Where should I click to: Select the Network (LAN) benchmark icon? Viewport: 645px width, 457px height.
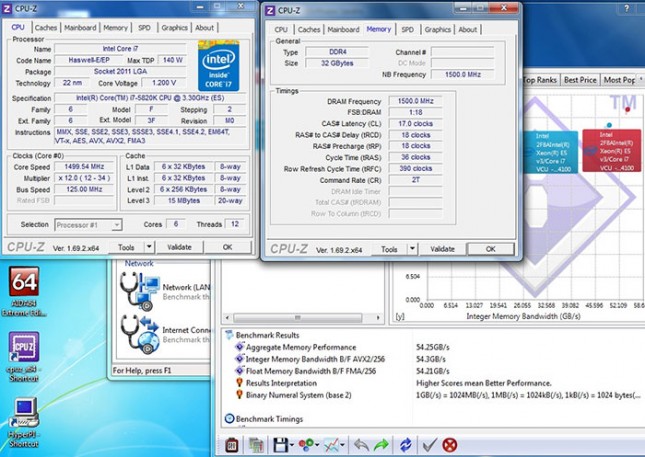(x=139, y=291)
